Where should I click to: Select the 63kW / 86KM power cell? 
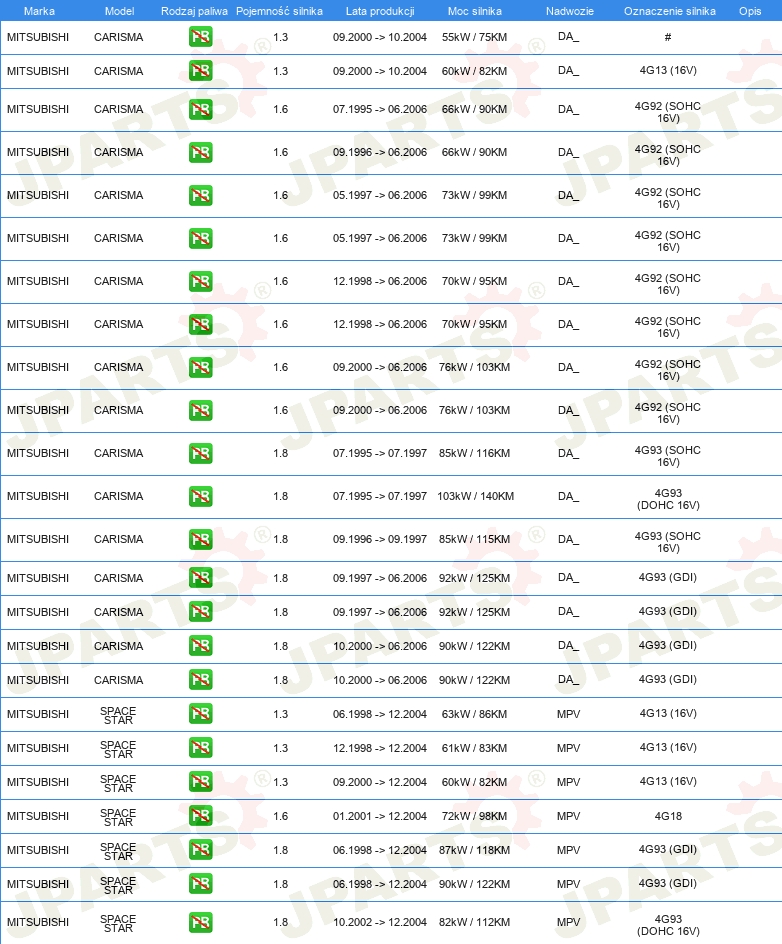coord(474,714)
